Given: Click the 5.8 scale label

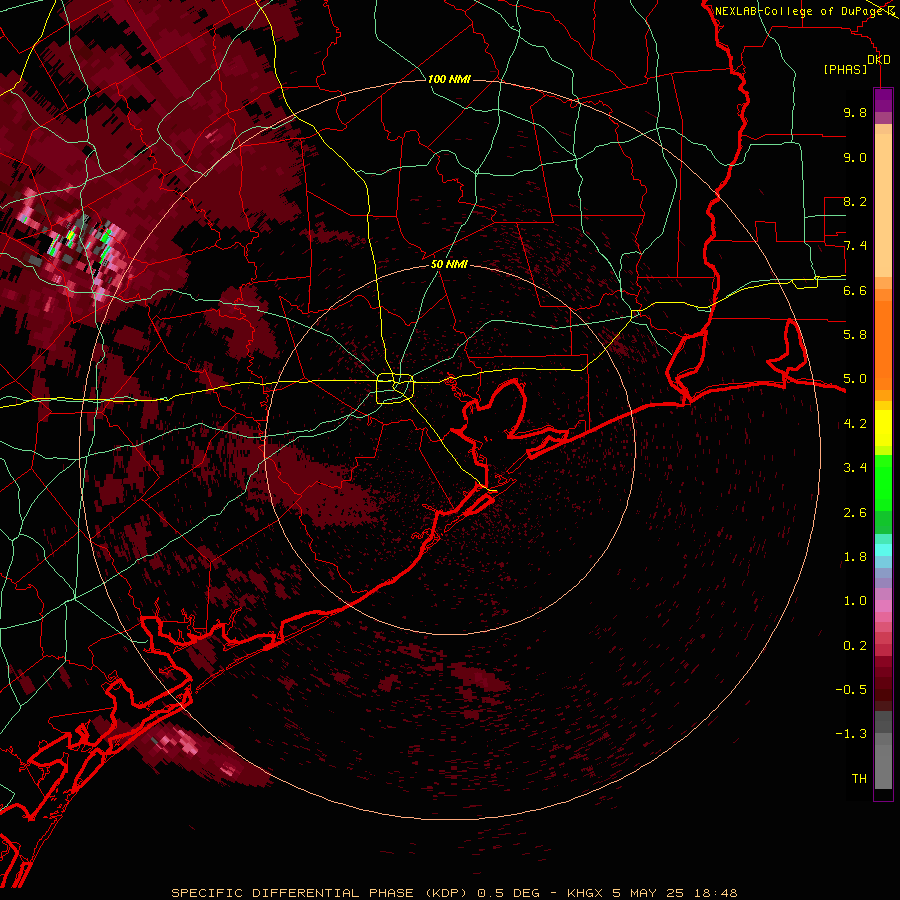Looking at the screenshot, I should [855, 335].
